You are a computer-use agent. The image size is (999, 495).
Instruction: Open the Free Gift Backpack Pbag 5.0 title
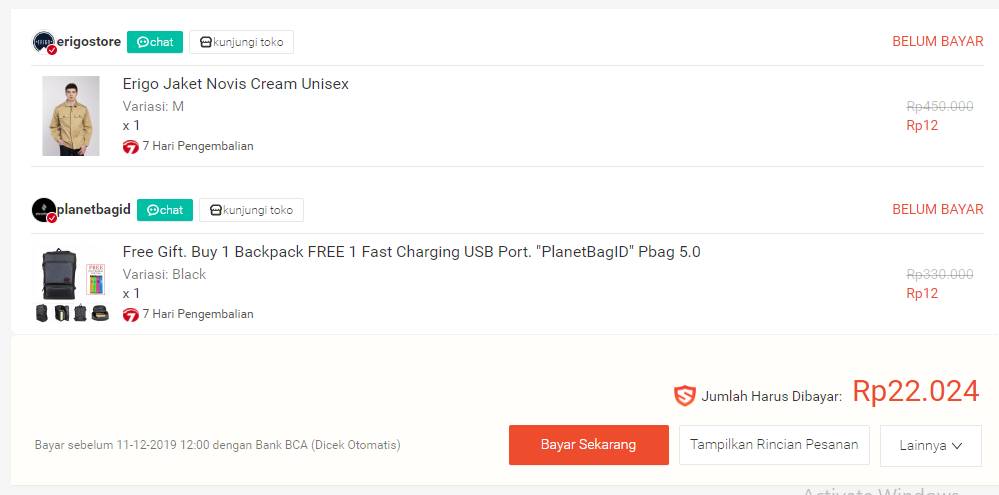411,252
